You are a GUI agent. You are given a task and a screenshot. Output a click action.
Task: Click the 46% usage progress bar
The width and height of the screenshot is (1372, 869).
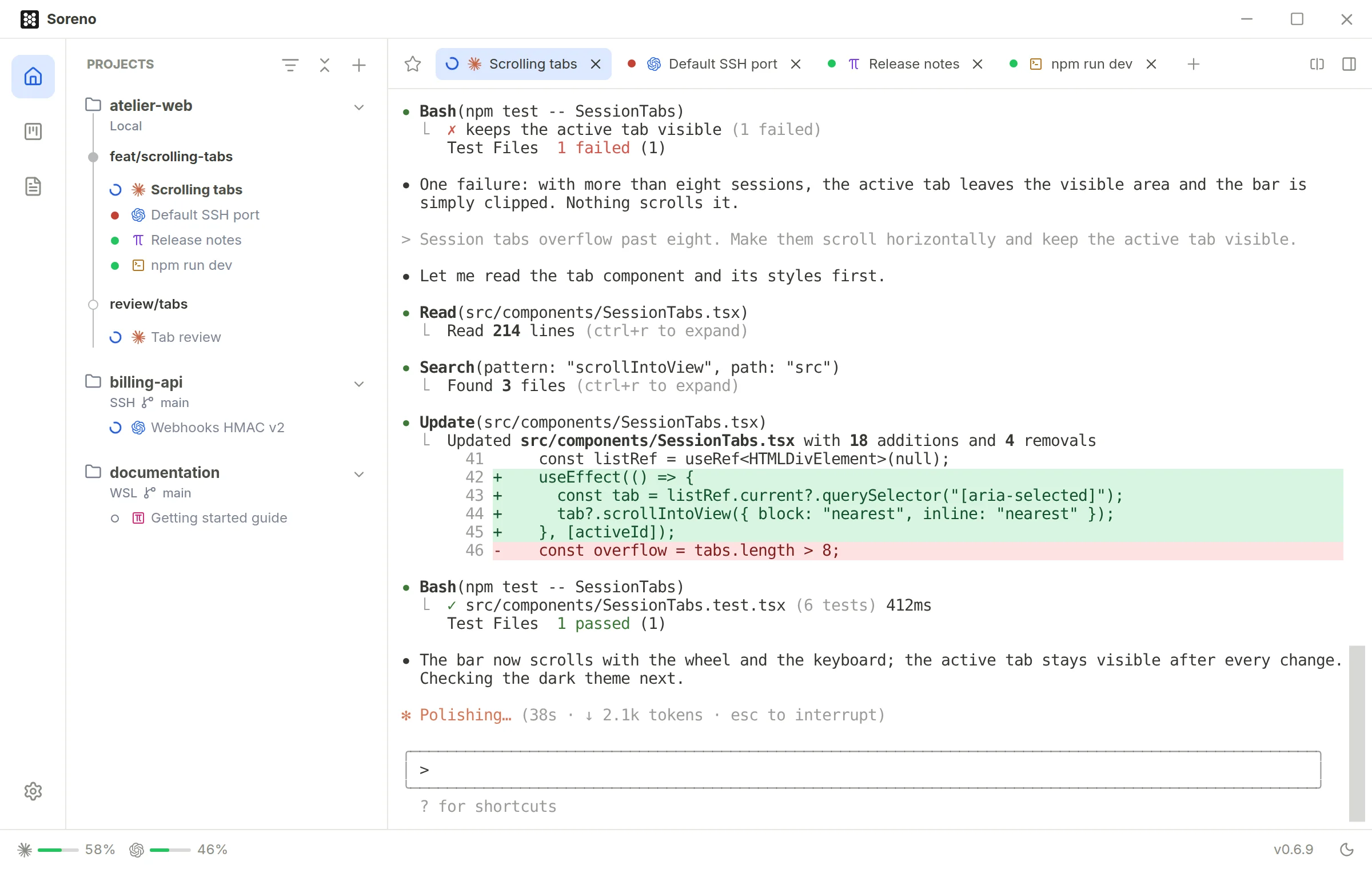170,850
